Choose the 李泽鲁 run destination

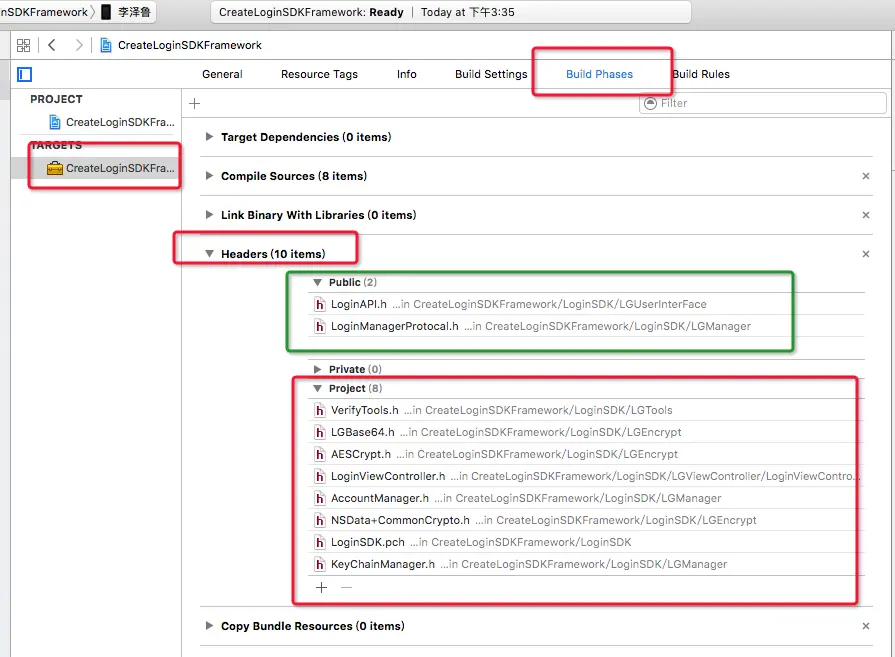coord(135,12)
